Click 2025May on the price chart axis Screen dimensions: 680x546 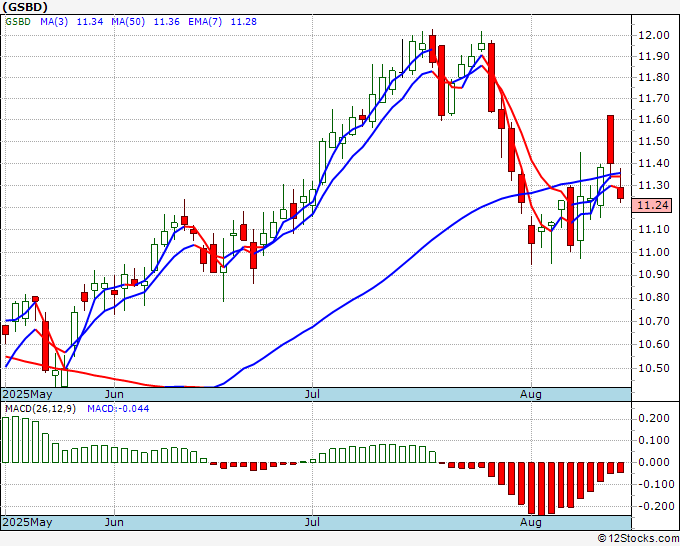pos(27,394)
